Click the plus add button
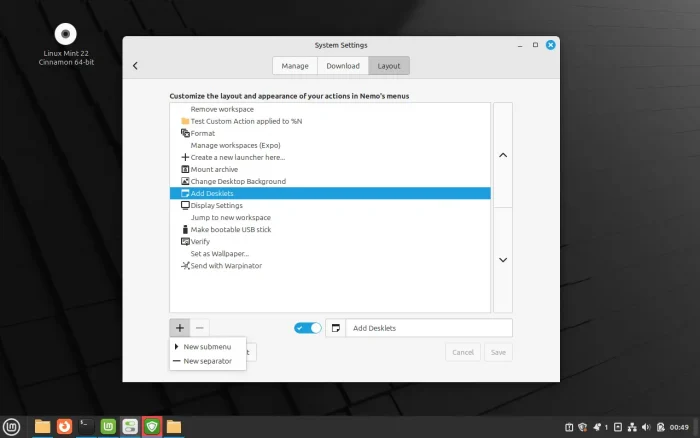700x438 pixels. click(x=180, y=327)
